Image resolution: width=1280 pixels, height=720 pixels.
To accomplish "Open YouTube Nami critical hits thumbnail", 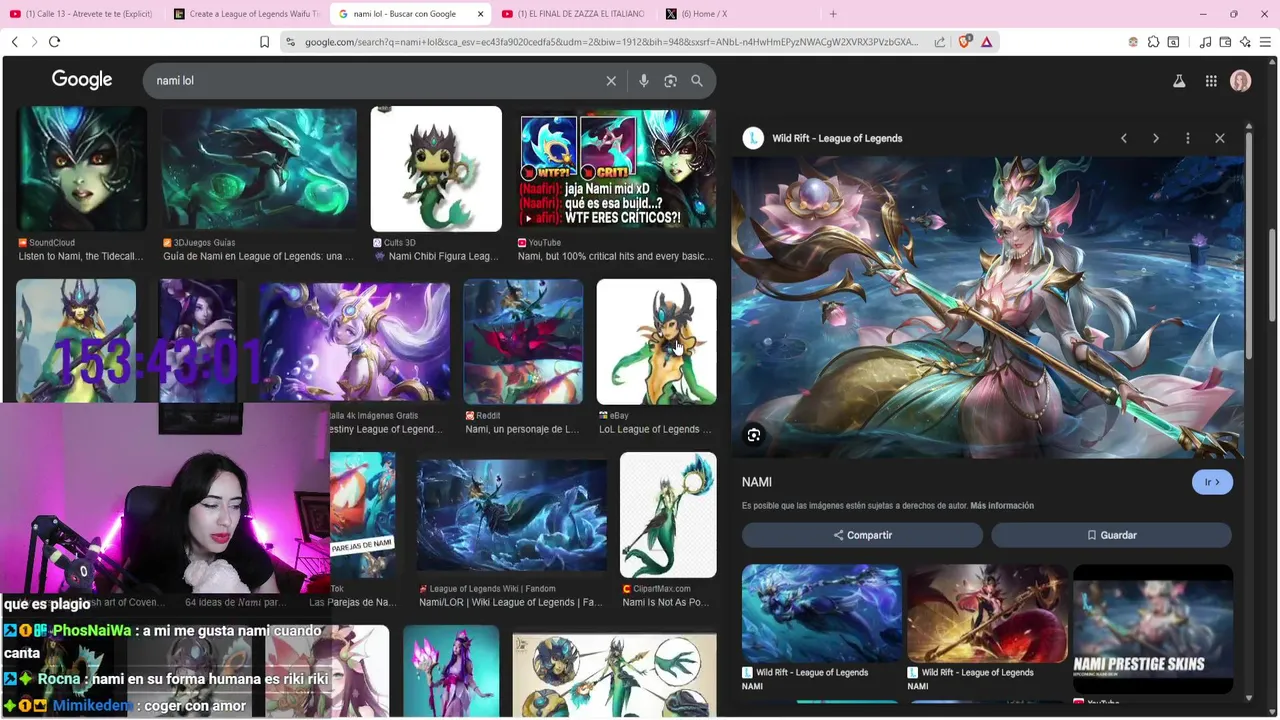I will click(616, 169).
